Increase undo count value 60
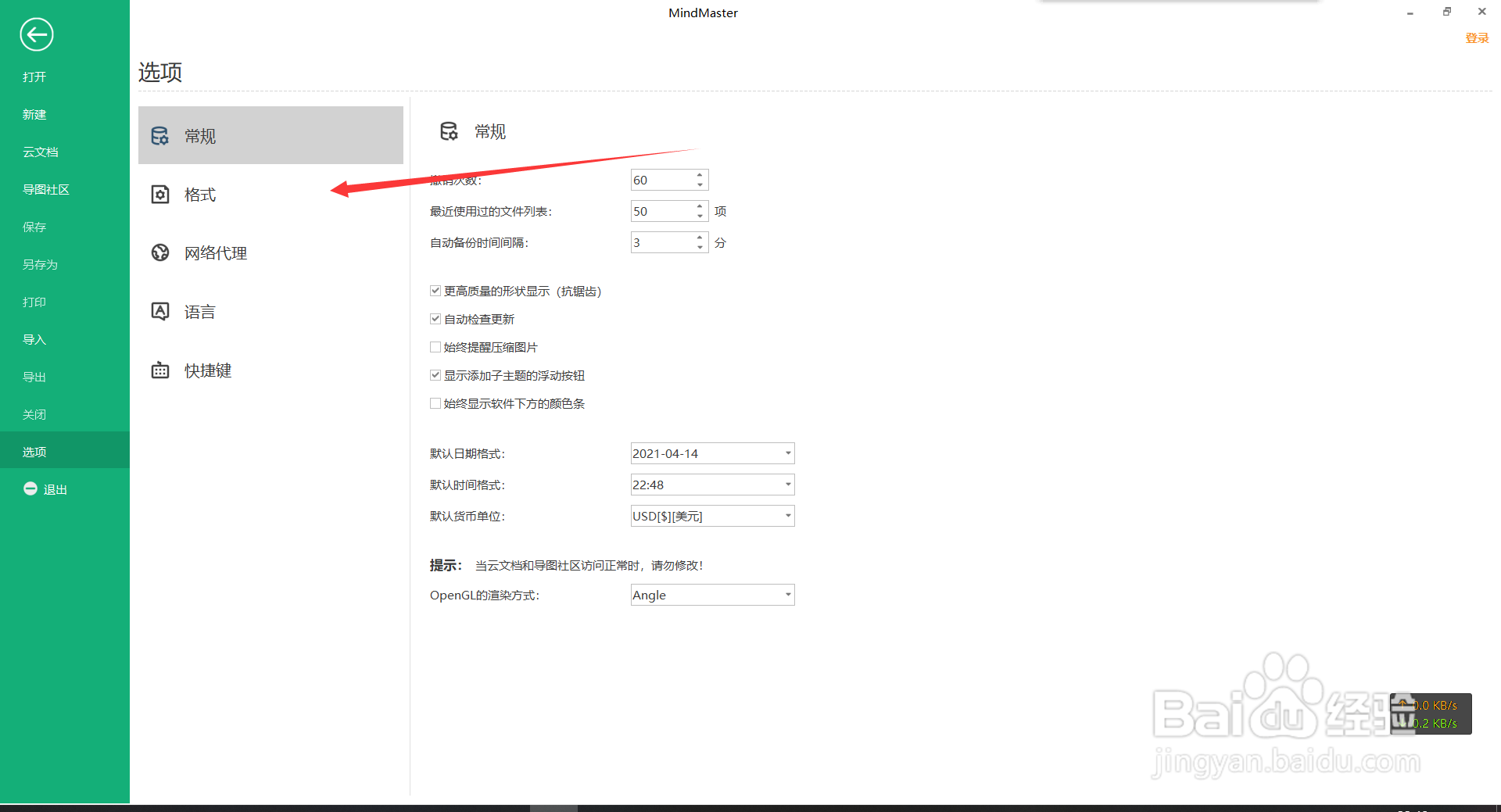The height and width of the screenshot is (812, 1501). click(x=700, y=175)
